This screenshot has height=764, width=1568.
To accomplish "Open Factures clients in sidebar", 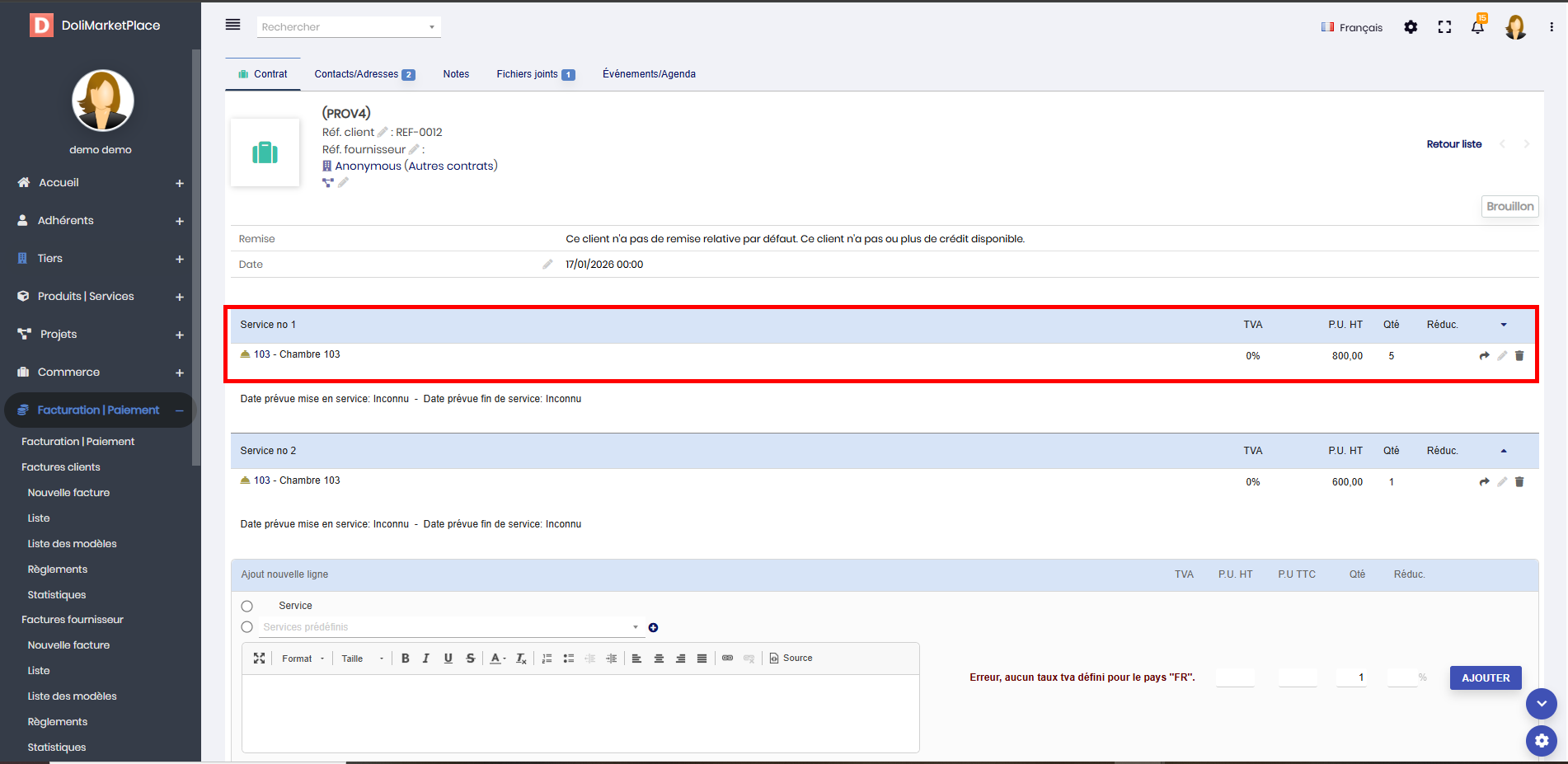I will tap(61, 467).
